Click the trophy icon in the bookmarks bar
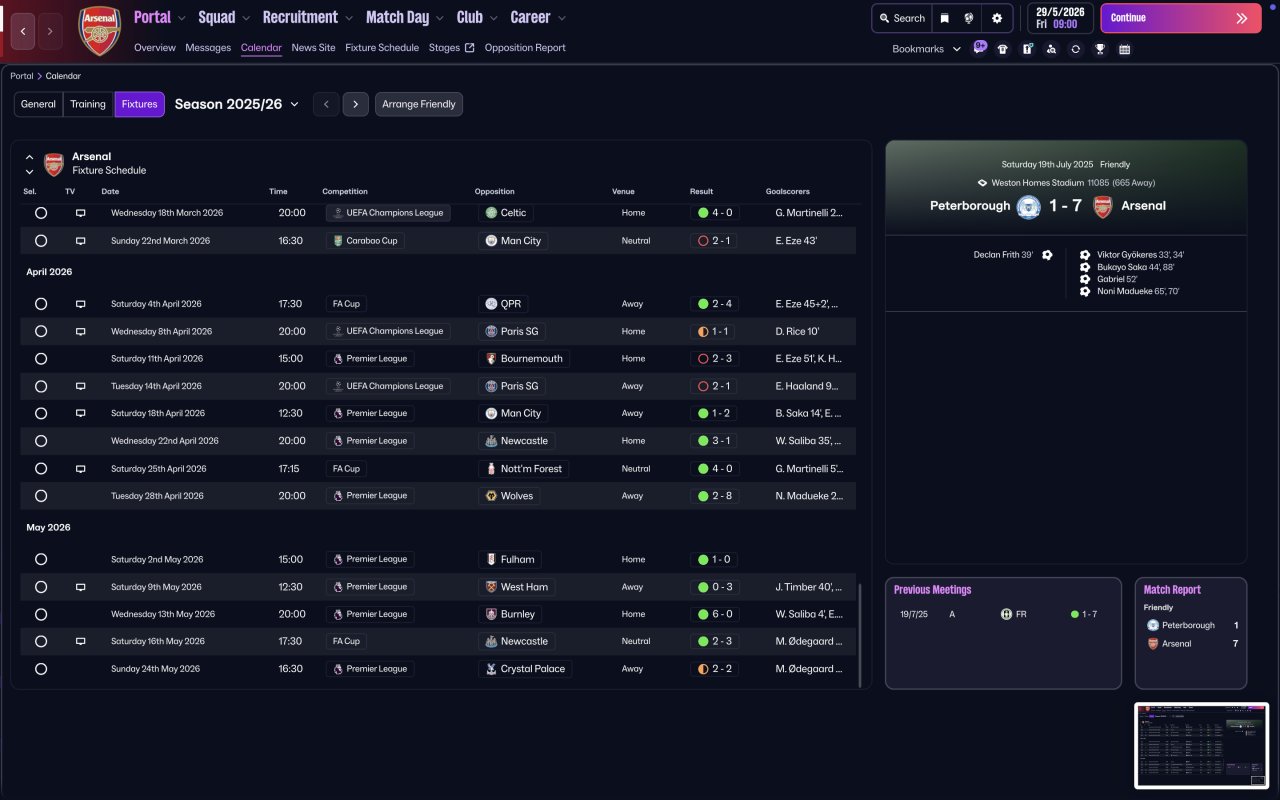The image size is (1280, 800). click(1100, 49)
